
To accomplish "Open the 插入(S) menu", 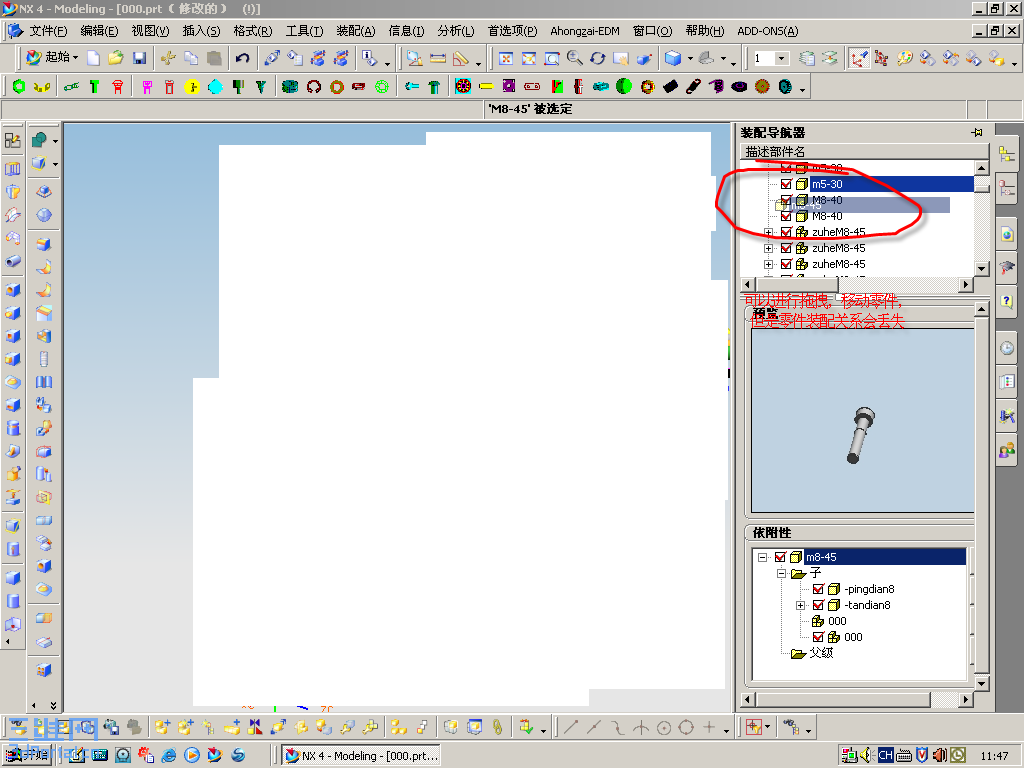I will [201, 31].
